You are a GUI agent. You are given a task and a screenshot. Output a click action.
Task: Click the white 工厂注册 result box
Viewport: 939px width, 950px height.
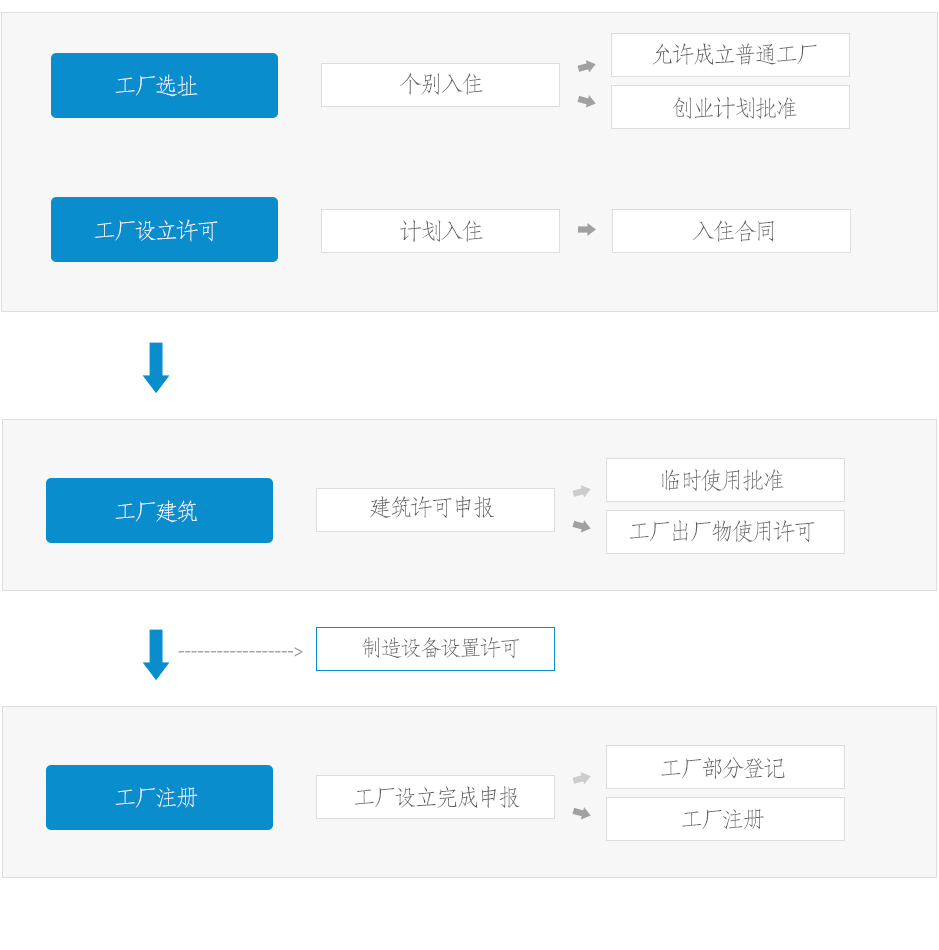click(725, 819)
